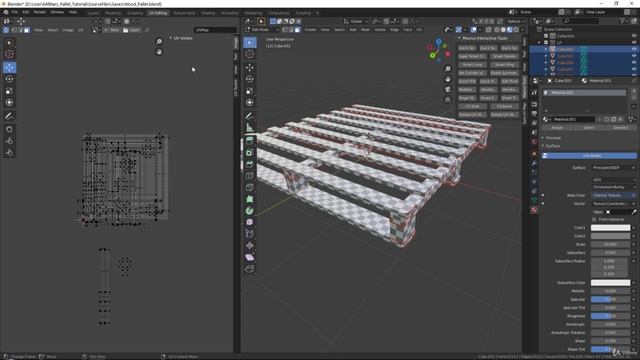The image size is (640, 360).
Task: Open the Mesh menu in 3D viewport
Action: coord(365,30)
